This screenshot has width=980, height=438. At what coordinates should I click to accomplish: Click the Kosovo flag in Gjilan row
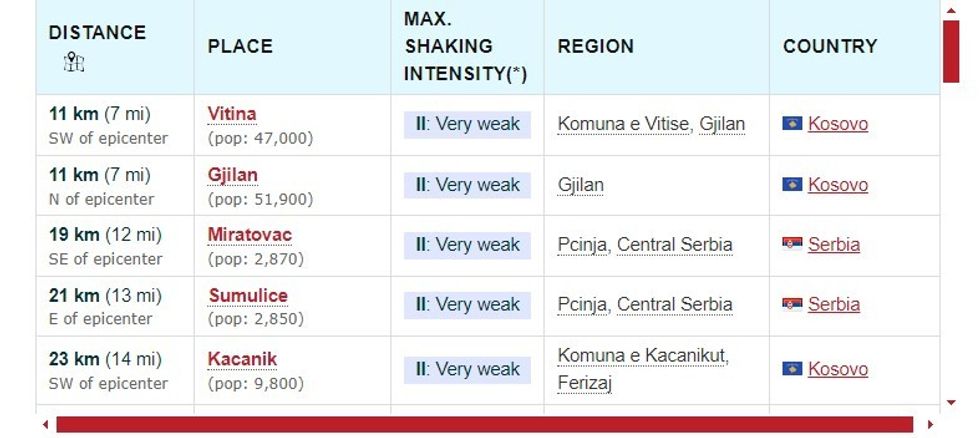point(792,185)
